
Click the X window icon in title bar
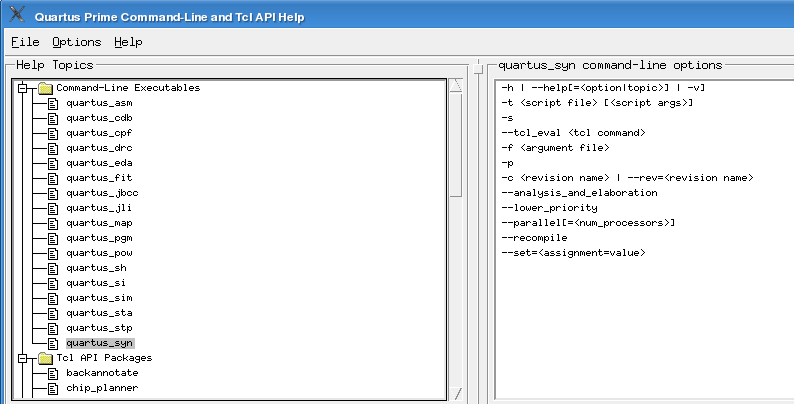coord(17,14)
